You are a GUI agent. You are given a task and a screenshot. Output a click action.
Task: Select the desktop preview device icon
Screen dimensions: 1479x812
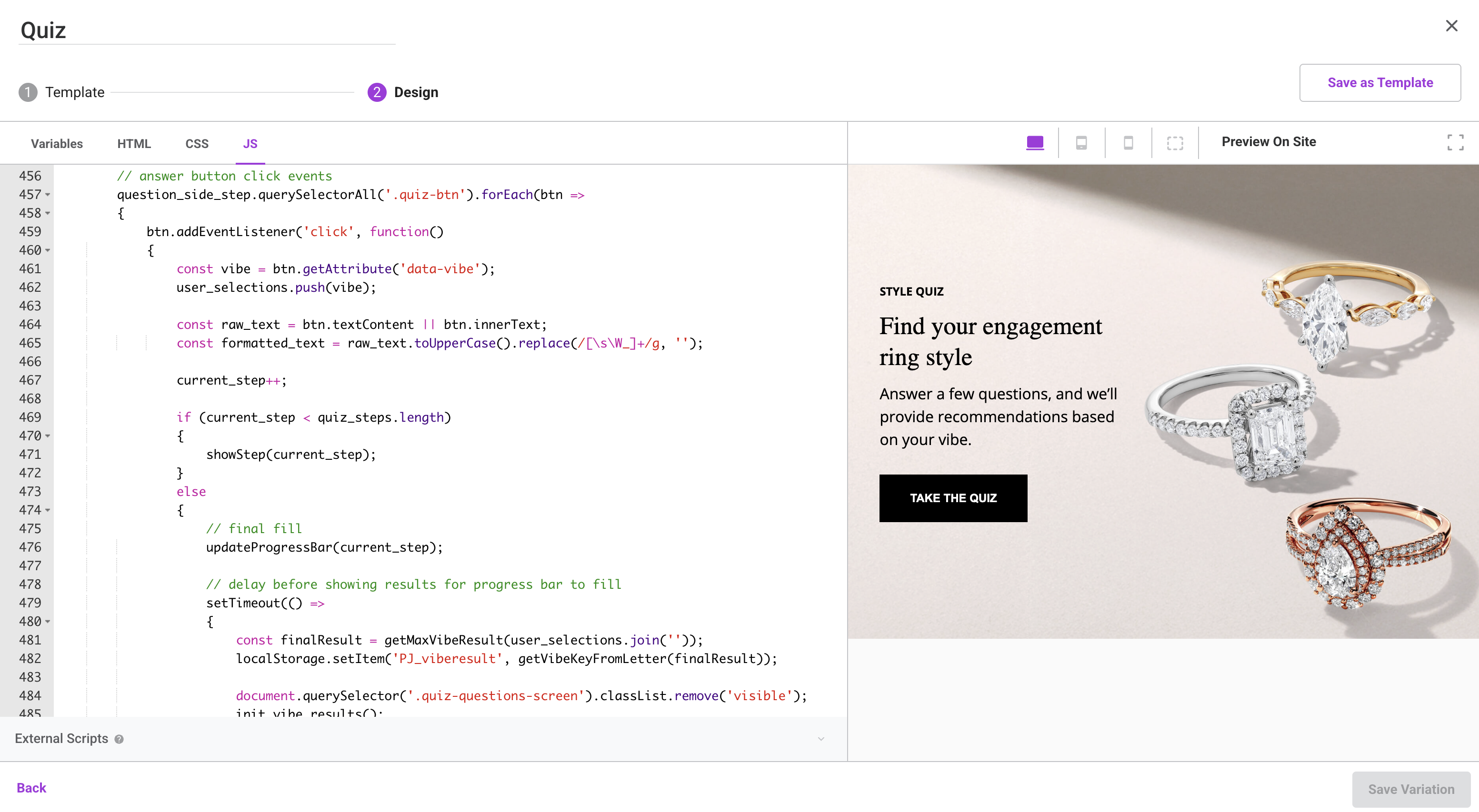[x=1035, y=142]
